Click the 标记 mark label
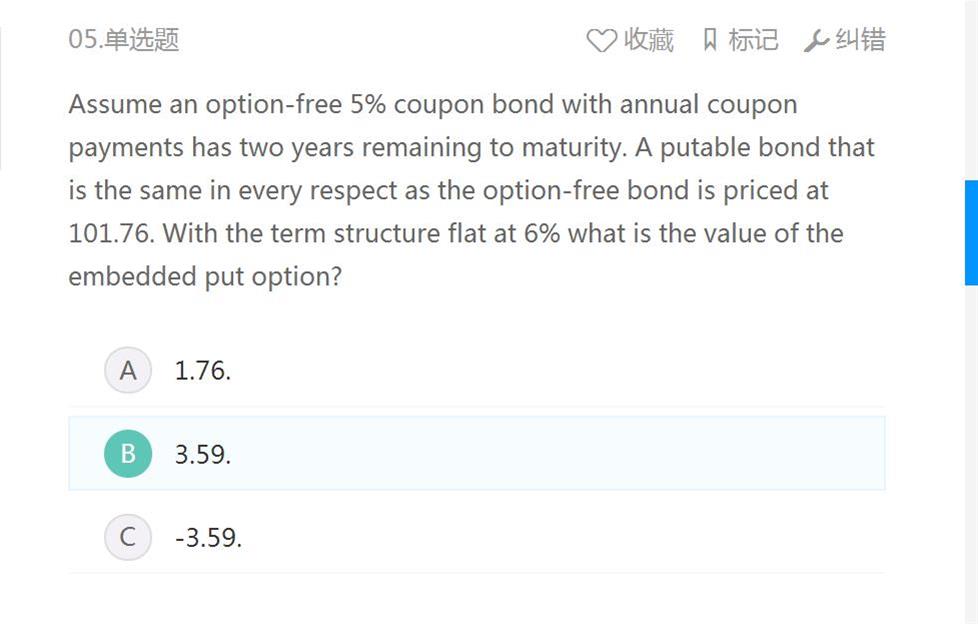Image resolution: width=978 pixels, height=624 pixels. pos(753,40)
